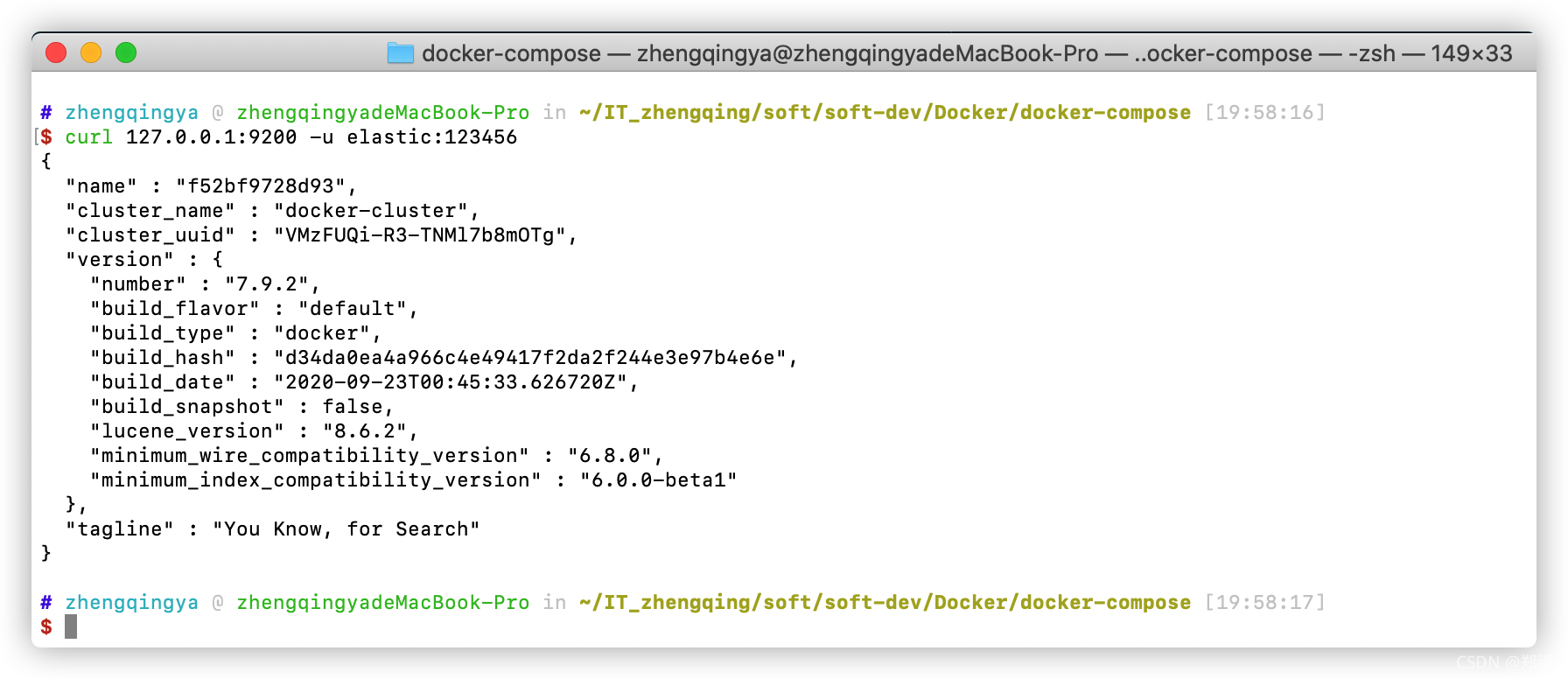Image resolution: width=1568 pixels, height=679 pixels.
Task: Click the last prompt's docker-compose path
Action: tap(885, 603)
